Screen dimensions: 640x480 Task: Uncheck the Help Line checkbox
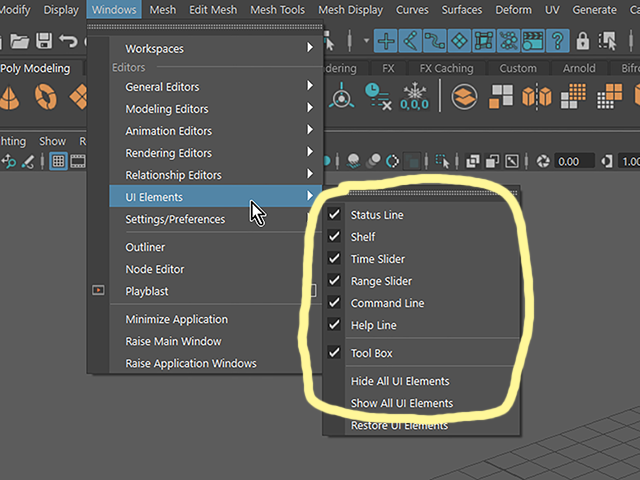tap(334, 324)
